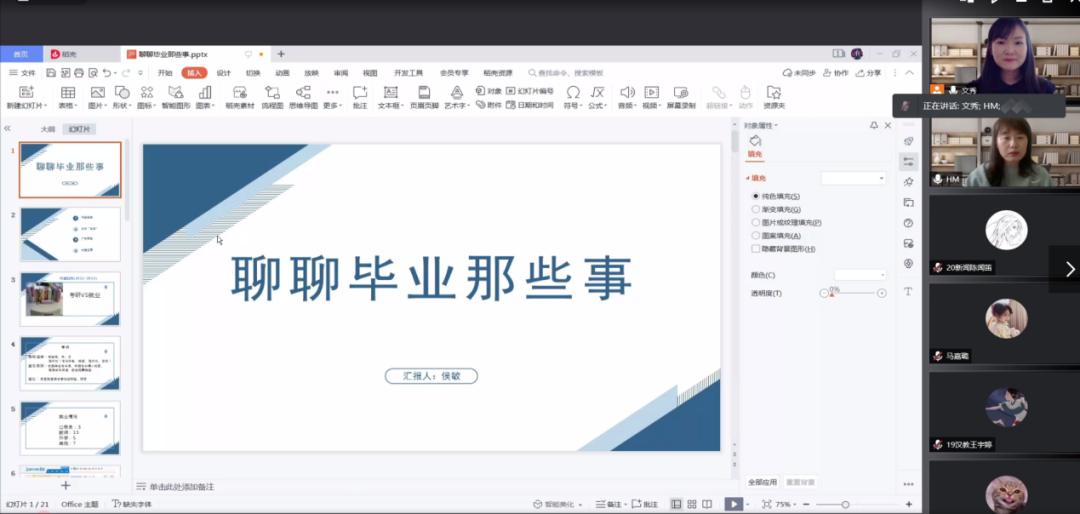Choose the 图案填充 (Pattern fill) option
Viewport: 1080px width, 514px height.
[756, 235]
